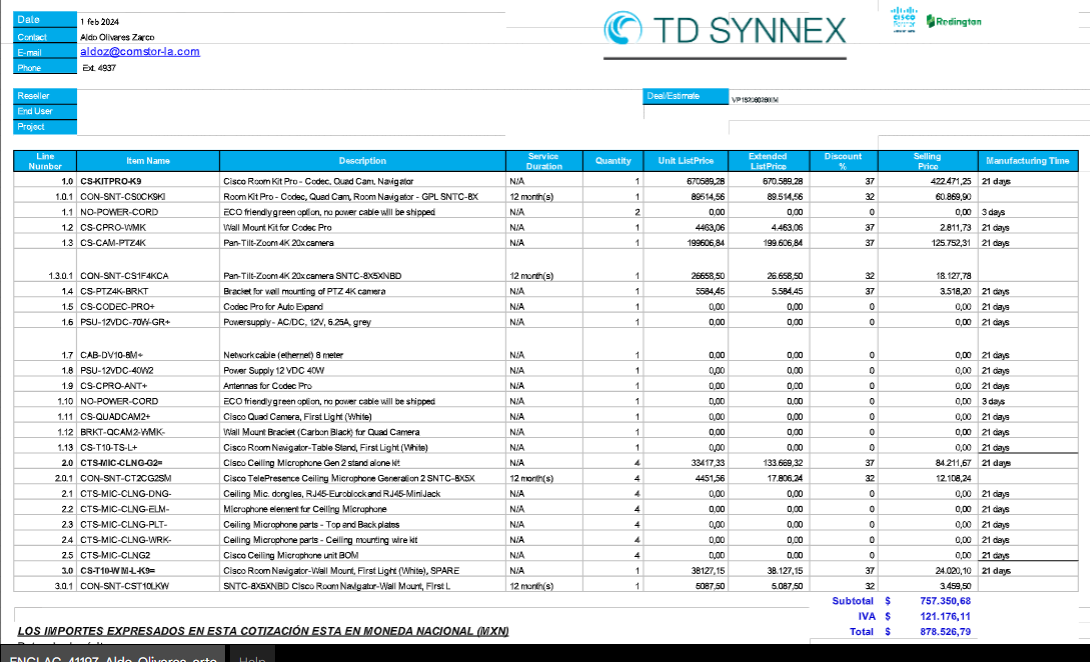Select the Selling Price column header
The width and height of the screenshot is (1090, 662).
click(x=928, y=161)
